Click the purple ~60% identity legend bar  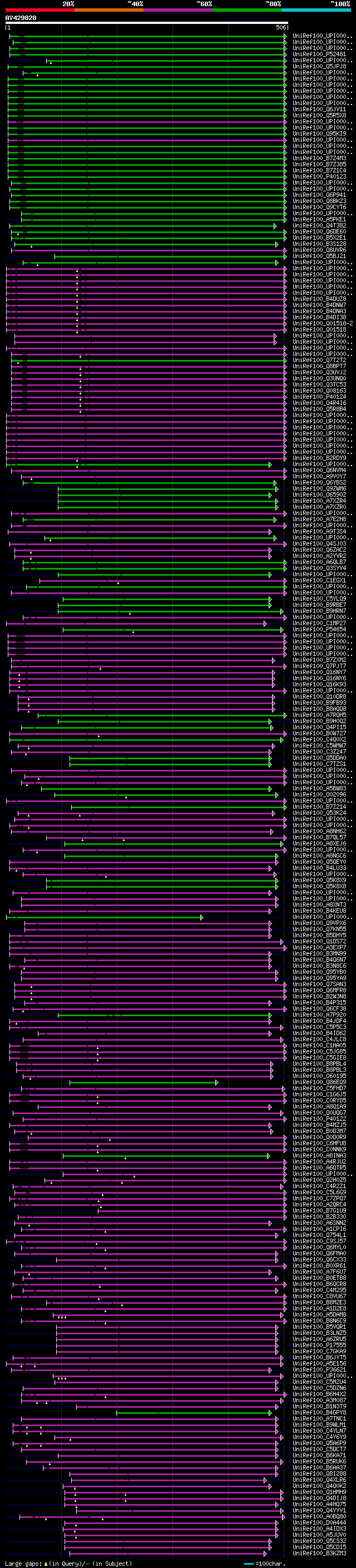click(177, 10)
